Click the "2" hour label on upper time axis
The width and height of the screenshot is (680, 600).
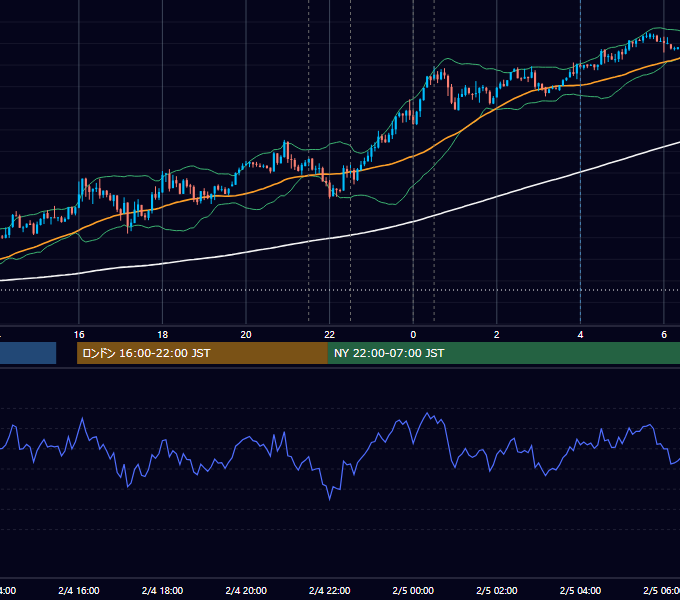[x=497, y=335]
